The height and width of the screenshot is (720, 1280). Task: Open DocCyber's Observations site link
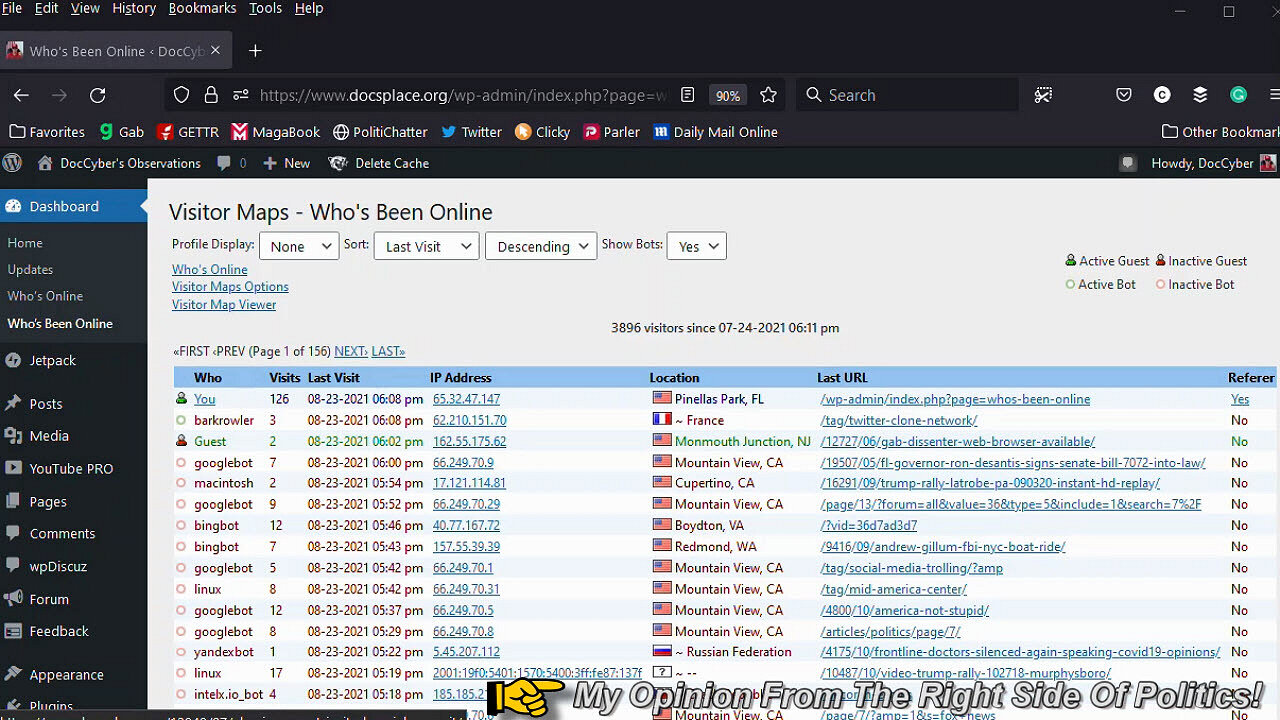tap(119, 163)
